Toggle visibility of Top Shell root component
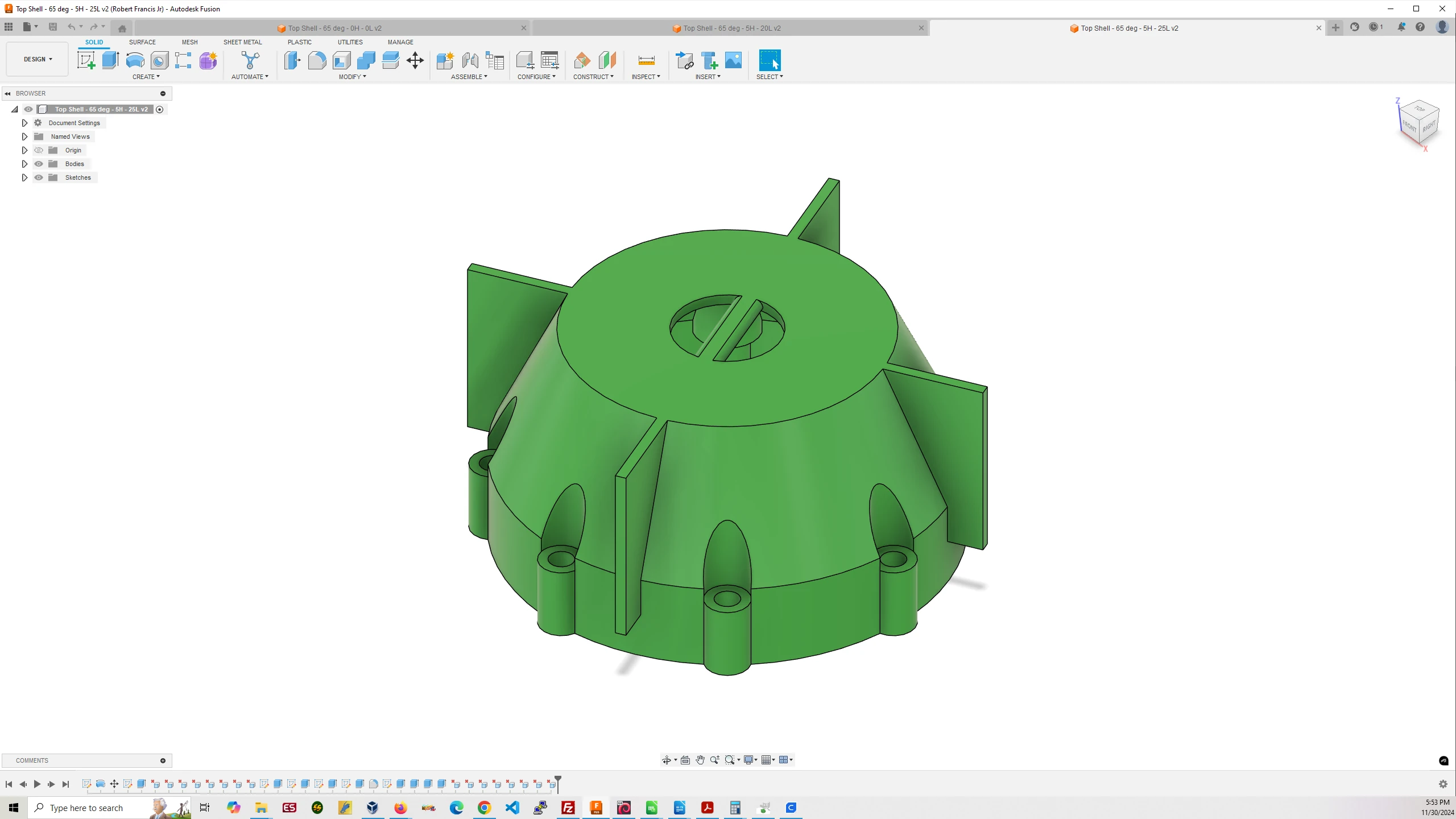 [x=28, y=109]
